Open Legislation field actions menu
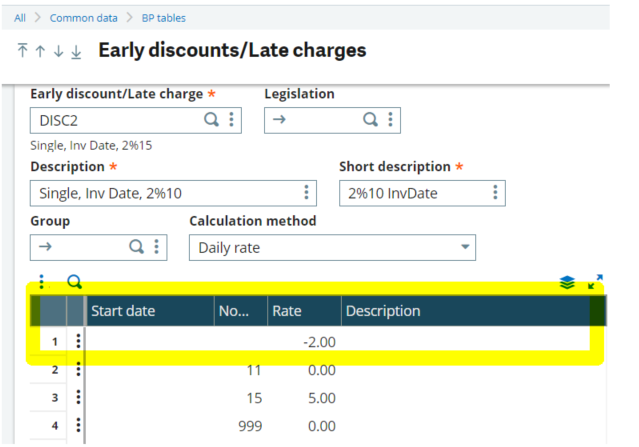639x447 pixels. point(390,120)
